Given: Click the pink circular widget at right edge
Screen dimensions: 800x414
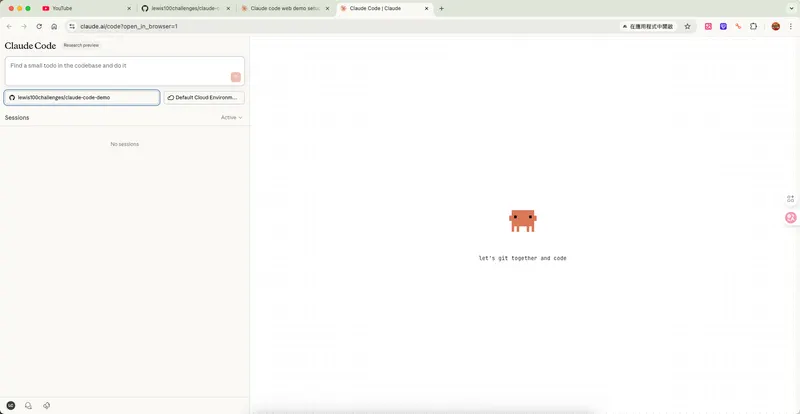Looking at the screenshot, I should click(x=791, y=217).
